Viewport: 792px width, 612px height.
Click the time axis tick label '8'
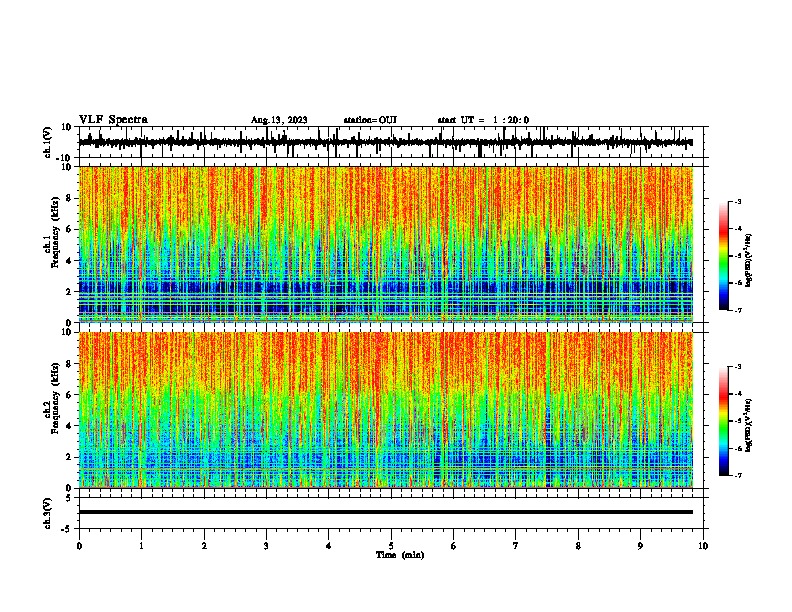click(578, 546)
